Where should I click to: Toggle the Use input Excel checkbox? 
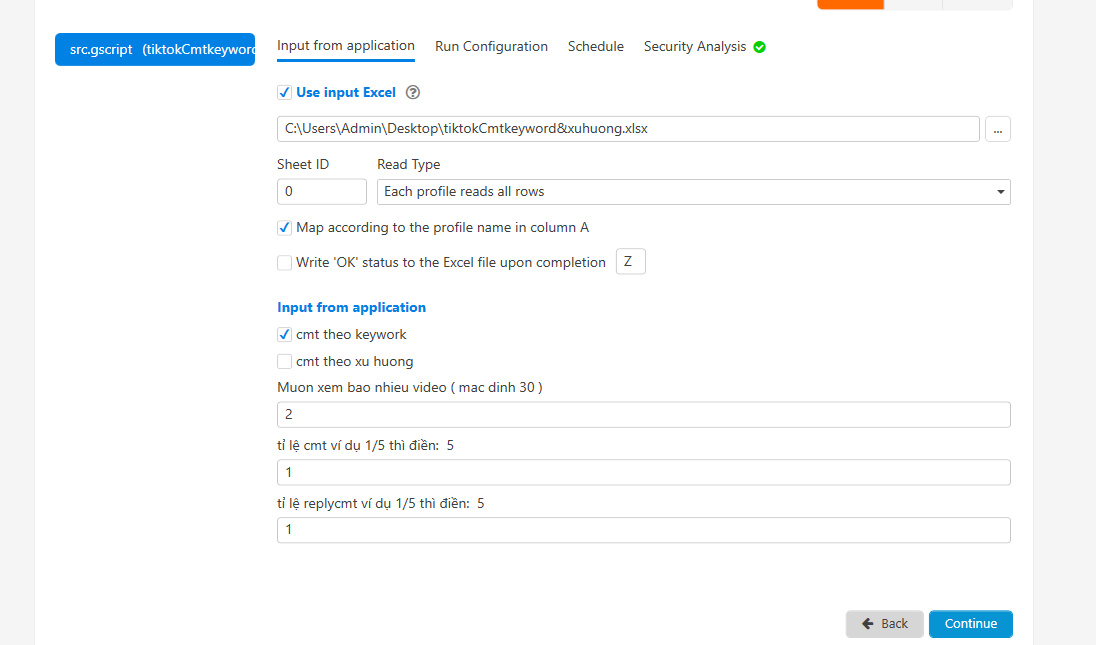click(285, 93)
